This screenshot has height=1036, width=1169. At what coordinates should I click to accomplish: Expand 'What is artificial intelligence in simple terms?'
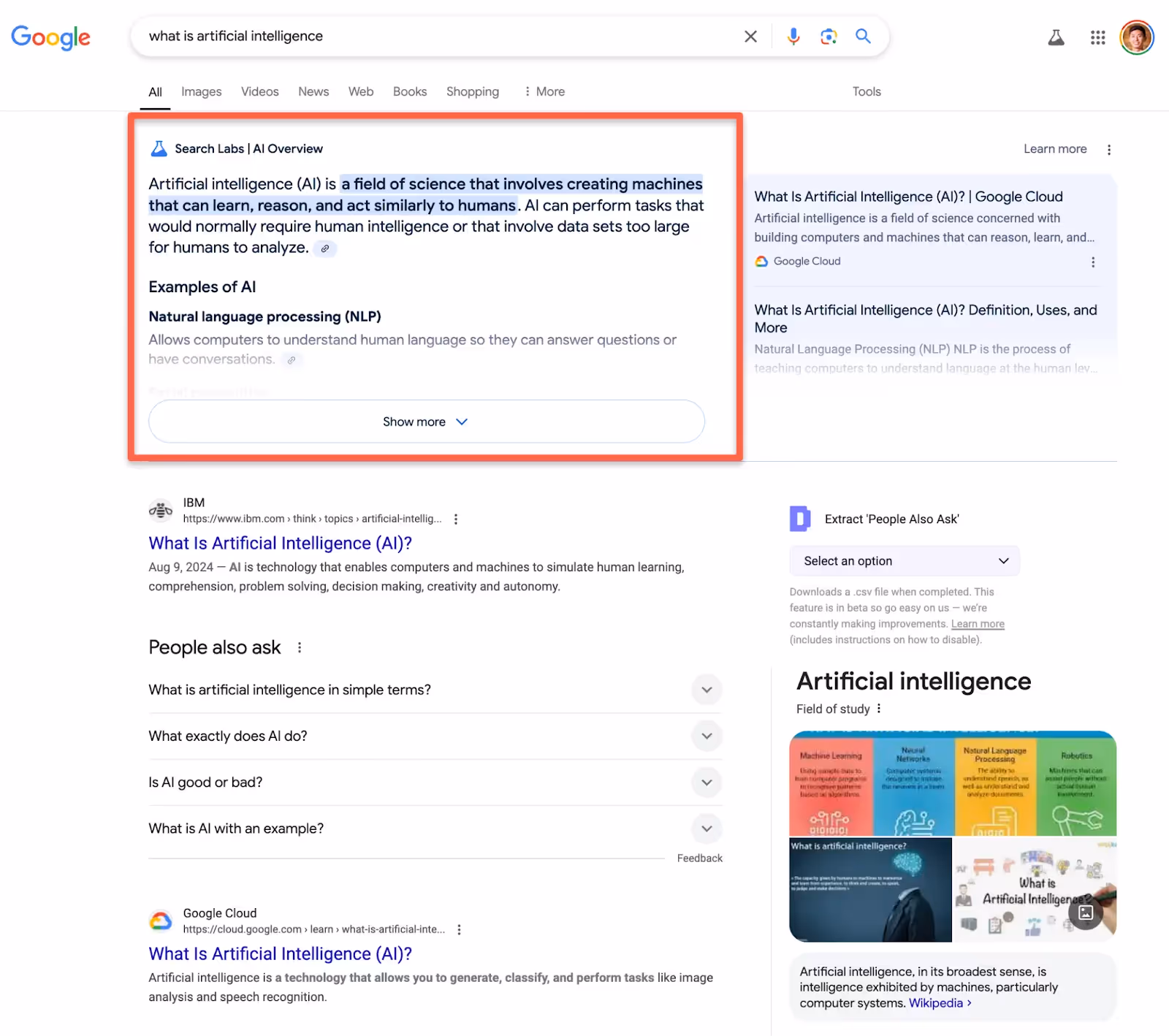[435, 690]
